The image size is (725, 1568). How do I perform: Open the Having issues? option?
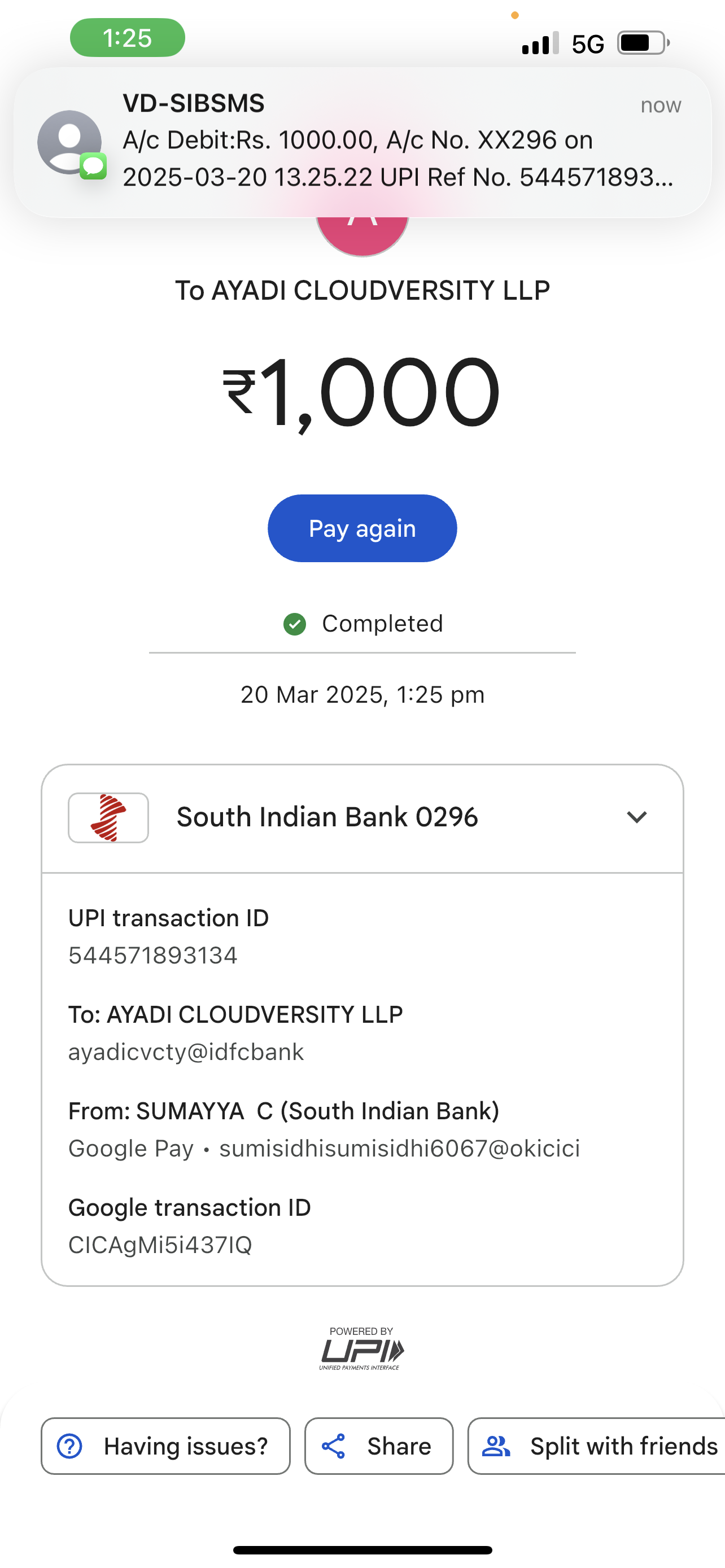pos(165,1446)
